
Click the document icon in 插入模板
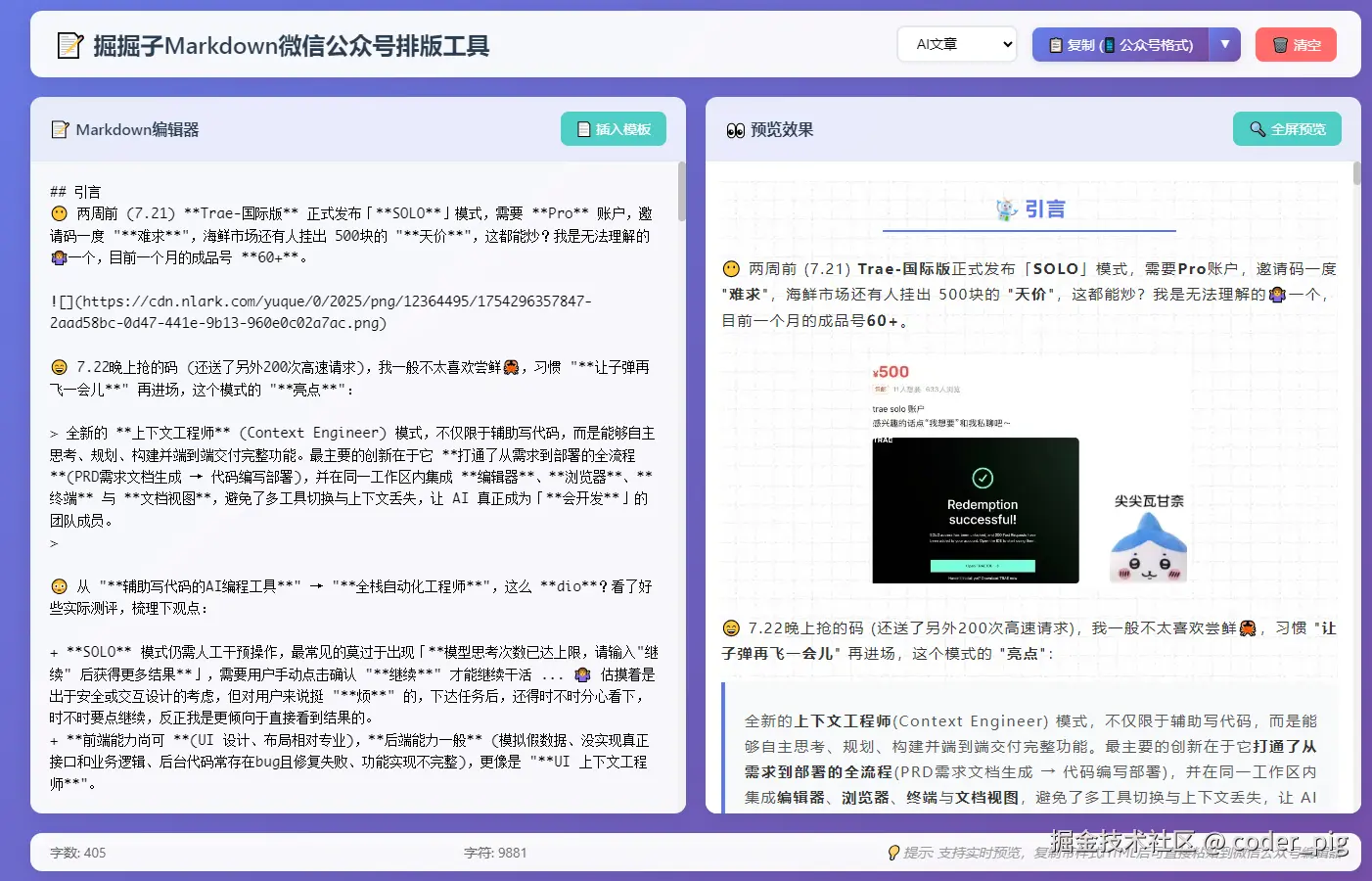[583, 129]
